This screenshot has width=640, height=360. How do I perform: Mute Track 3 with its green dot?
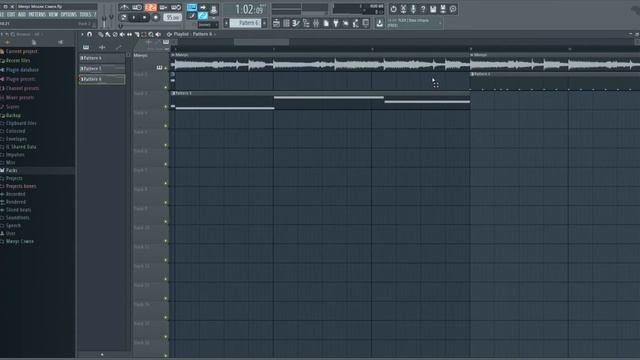pyautogui.click(x=165, y=107)
